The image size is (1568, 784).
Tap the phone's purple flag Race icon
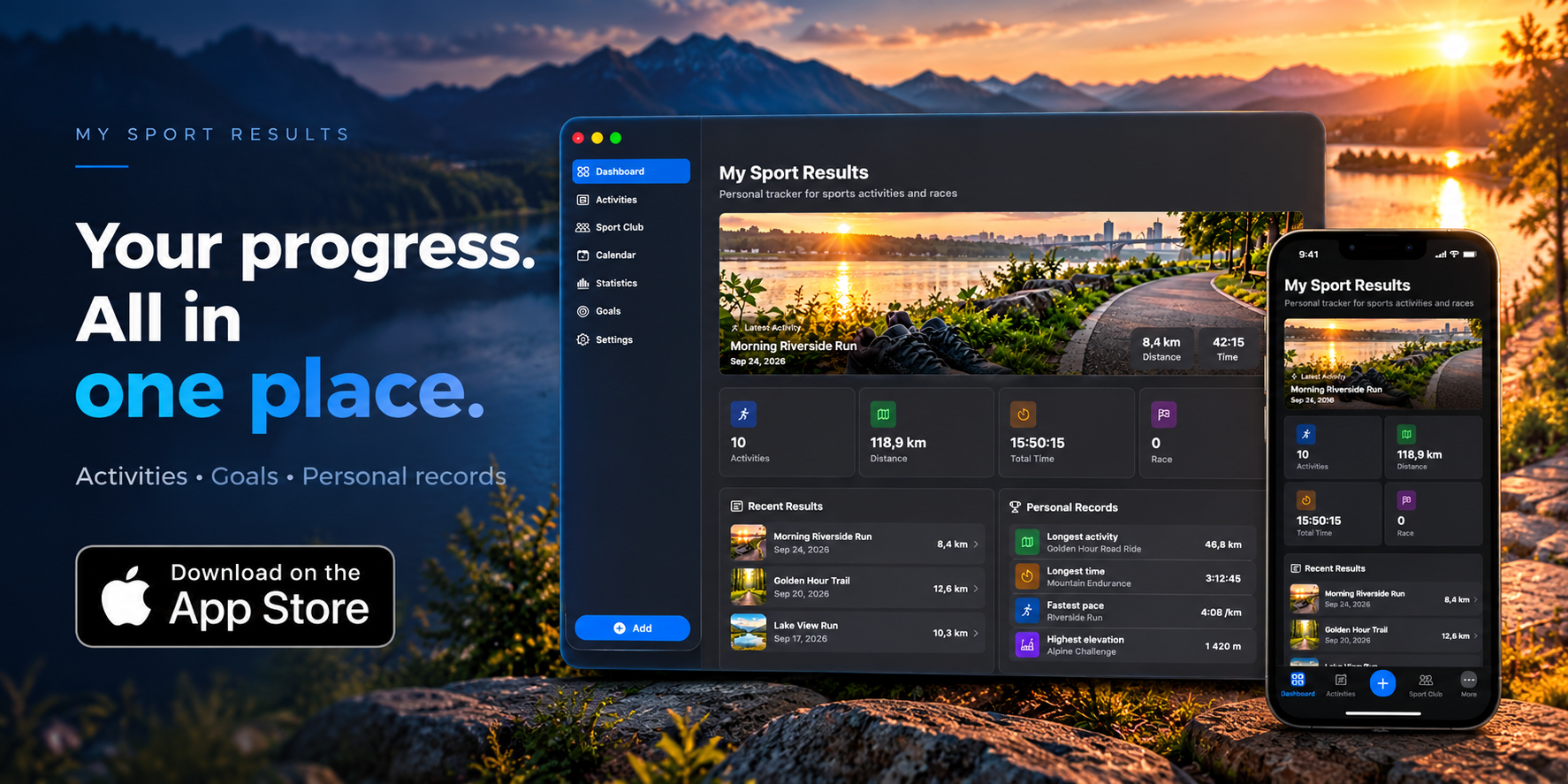(1406, 500)
